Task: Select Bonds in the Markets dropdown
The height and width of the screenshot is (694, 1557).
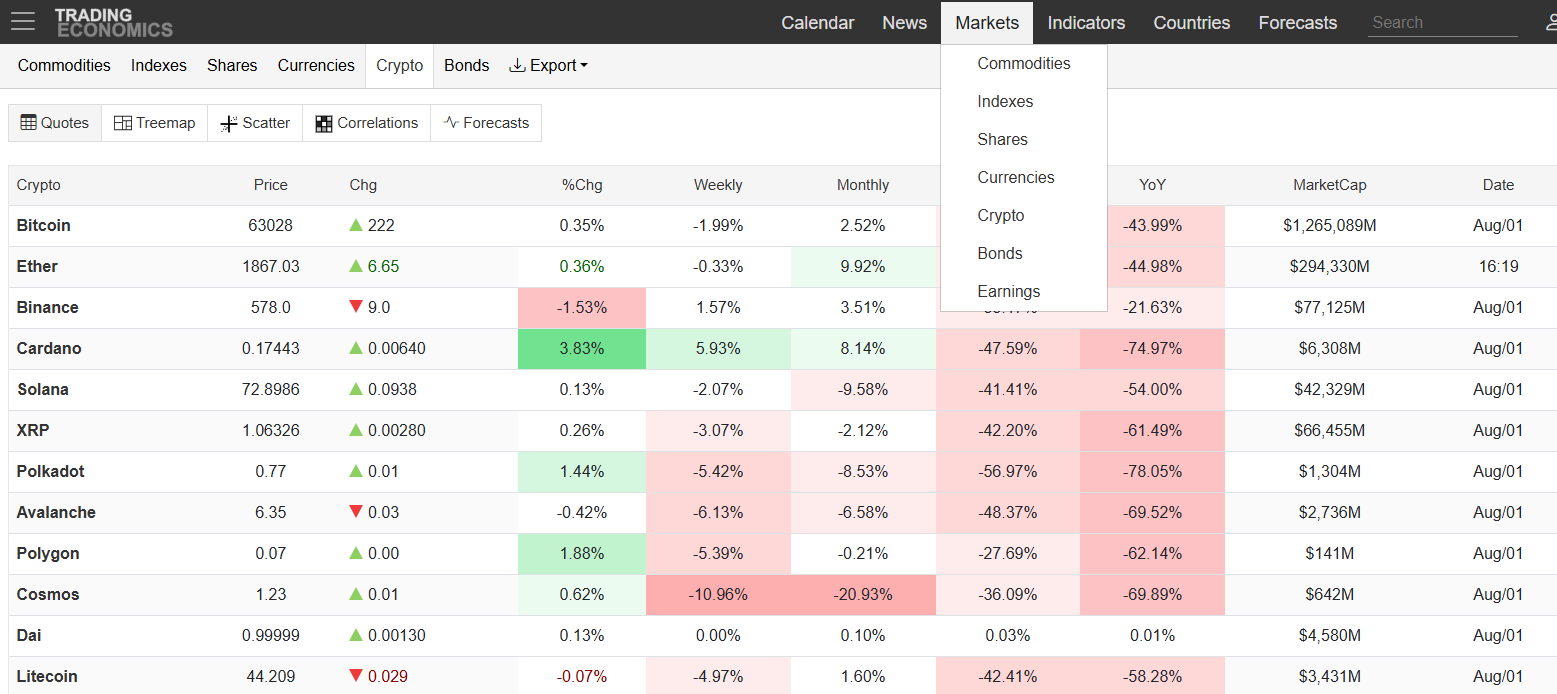Action: (1000, 253)
